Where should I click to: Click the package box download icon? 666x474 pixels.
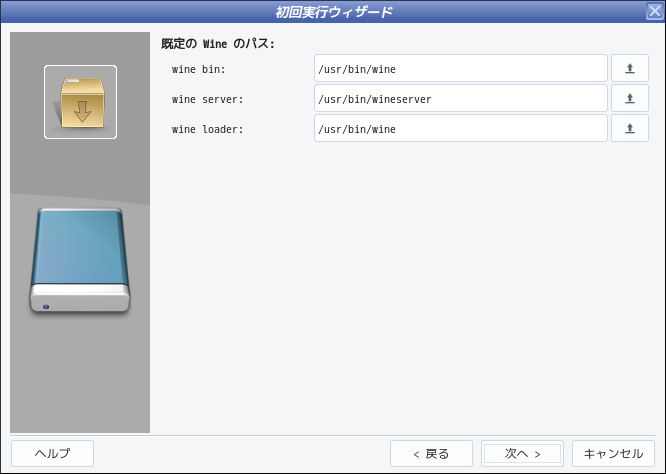80,102
